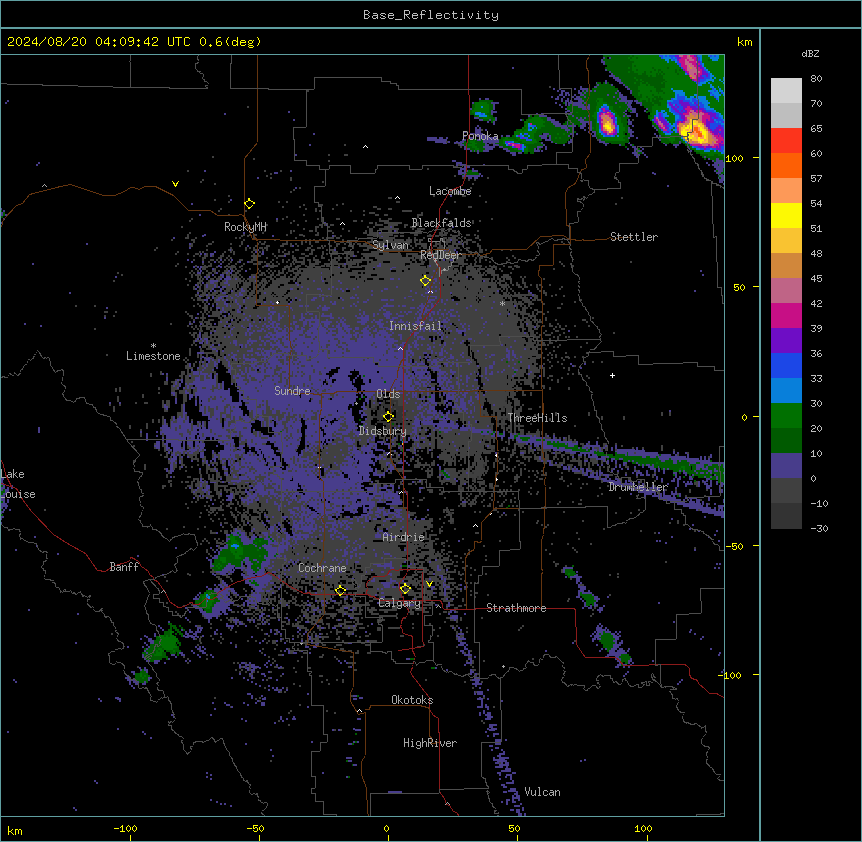Select the asterisk marker above Limestone
The width and height of the screenshot is (862, 842).
(x=153, y=346)
